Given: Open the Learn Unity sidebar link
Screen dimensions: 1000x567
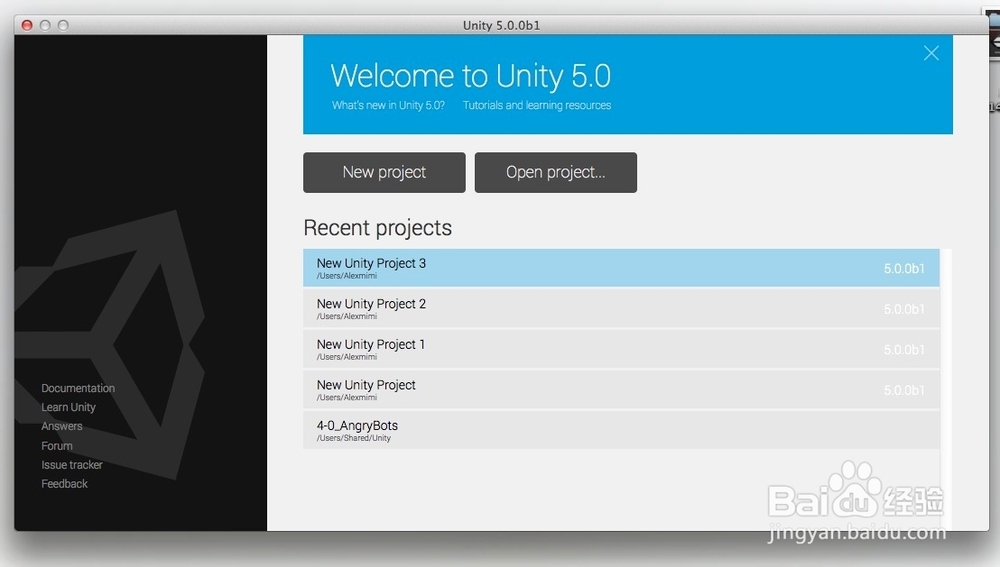Looking at the screenshot, I should click(x=68, y=407).
